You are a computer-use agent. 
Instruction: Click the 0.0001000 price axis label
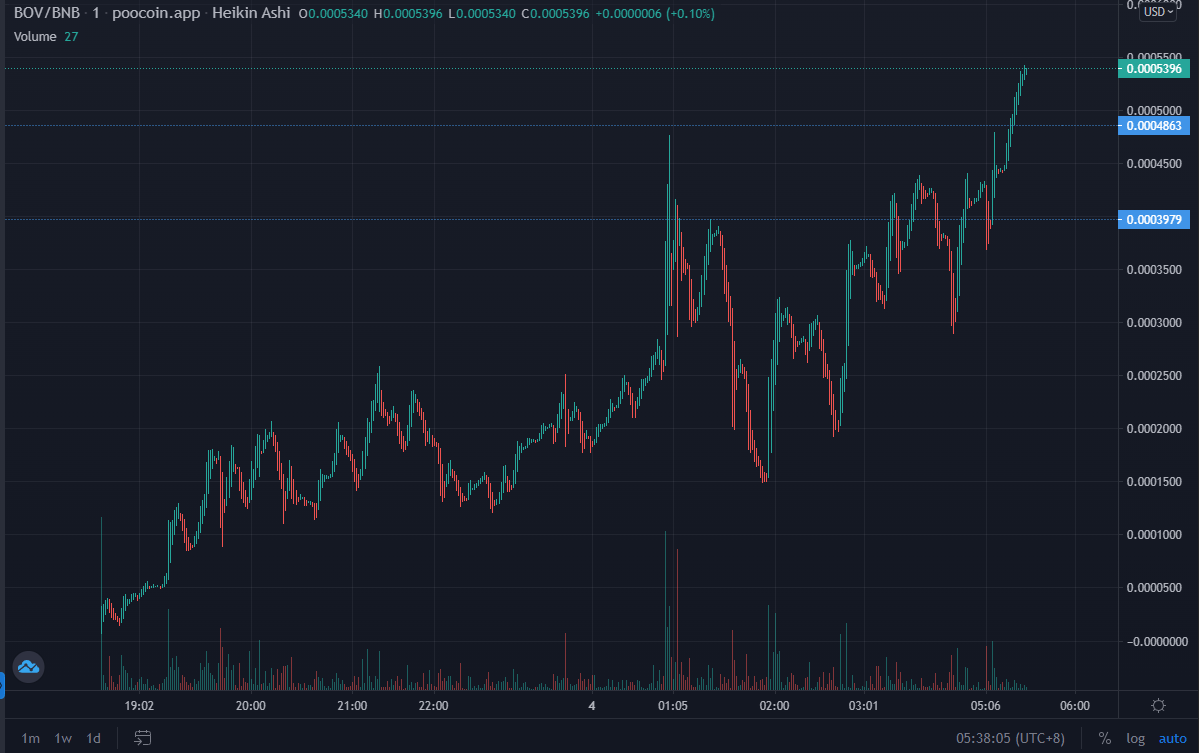pos(1154,534)
